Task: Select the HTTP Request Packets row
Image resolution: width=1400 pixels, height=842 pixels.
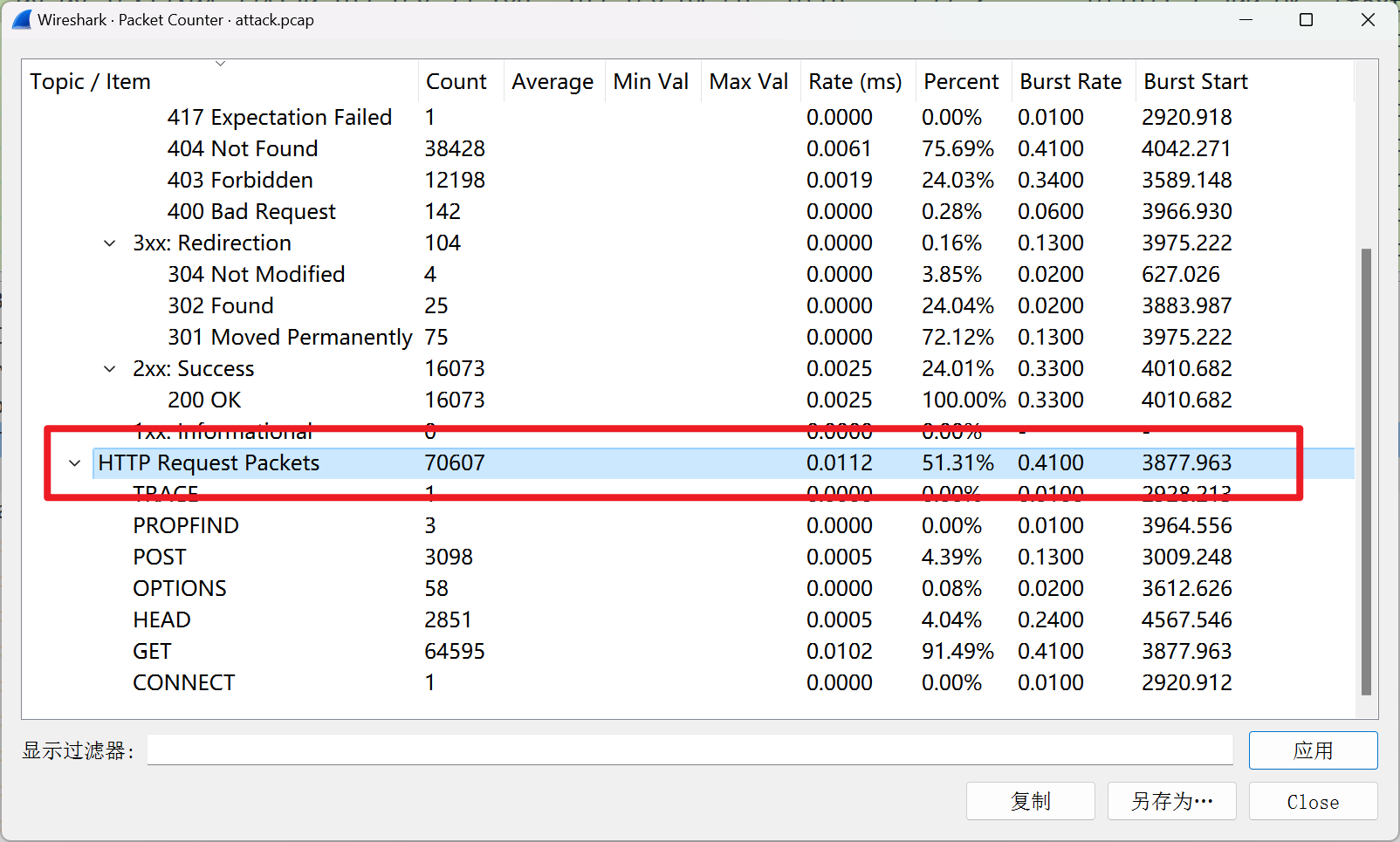Action: (x=688, y=463)
